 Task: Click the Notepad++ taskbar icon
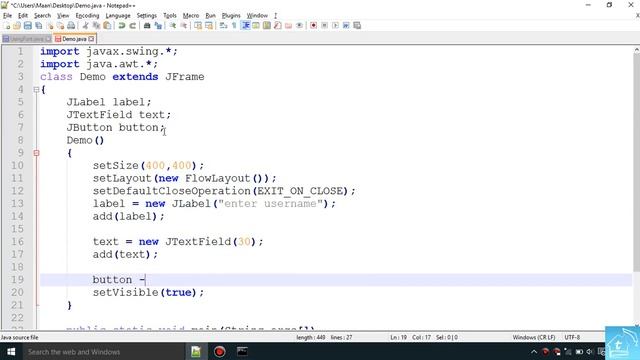(196, 351)
